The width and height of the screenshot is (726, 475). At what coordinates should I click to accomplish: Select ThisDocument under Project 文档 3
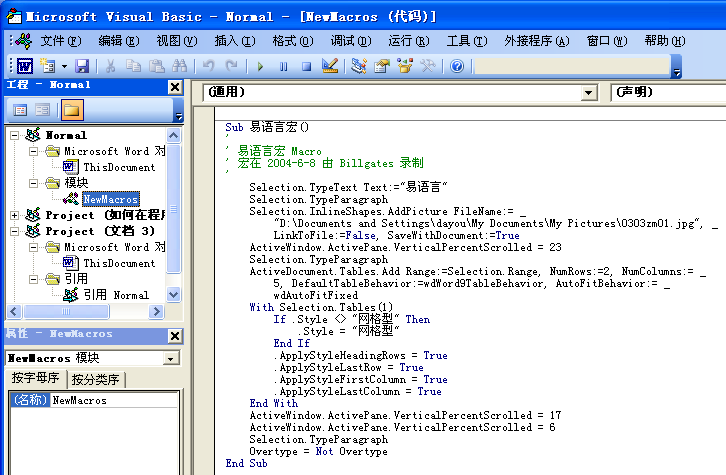pyautogui.click(x=119, y=263)
